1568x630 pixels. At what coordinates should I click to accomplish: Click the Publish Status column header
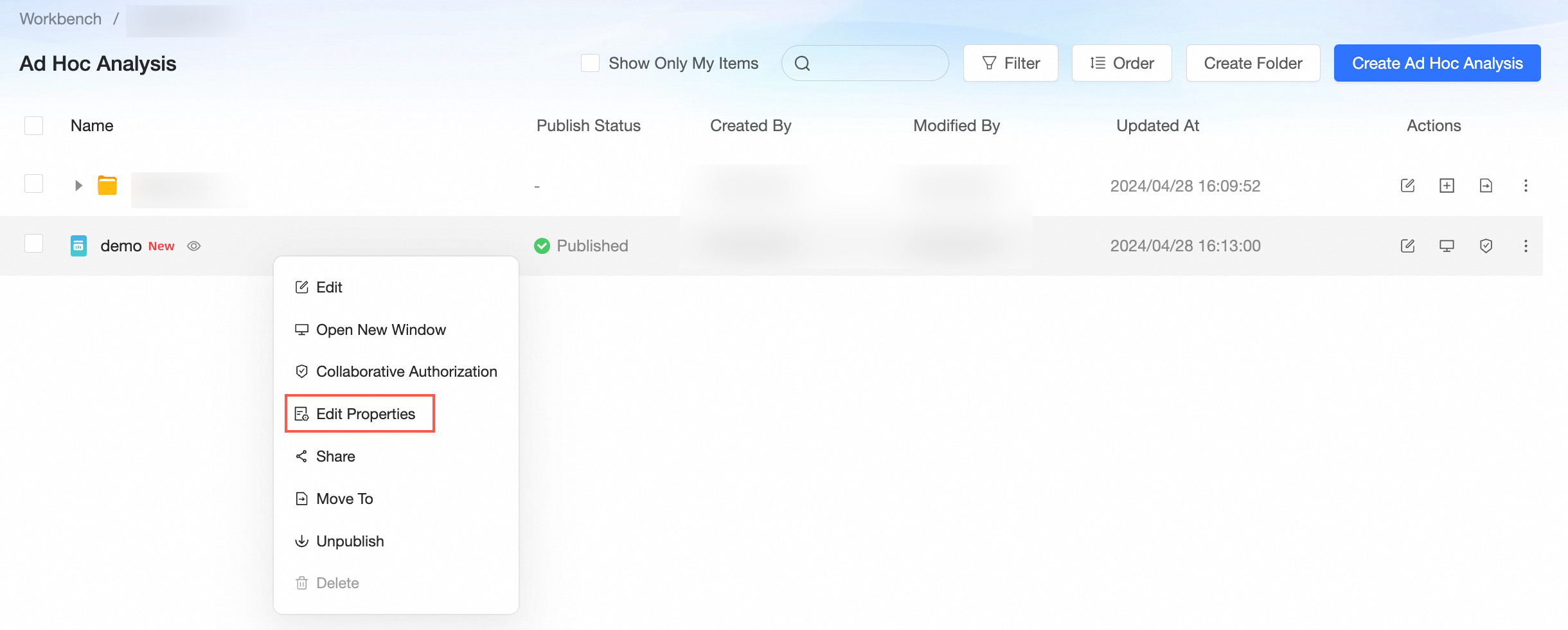pyautogui.click(x=589, y=125)
